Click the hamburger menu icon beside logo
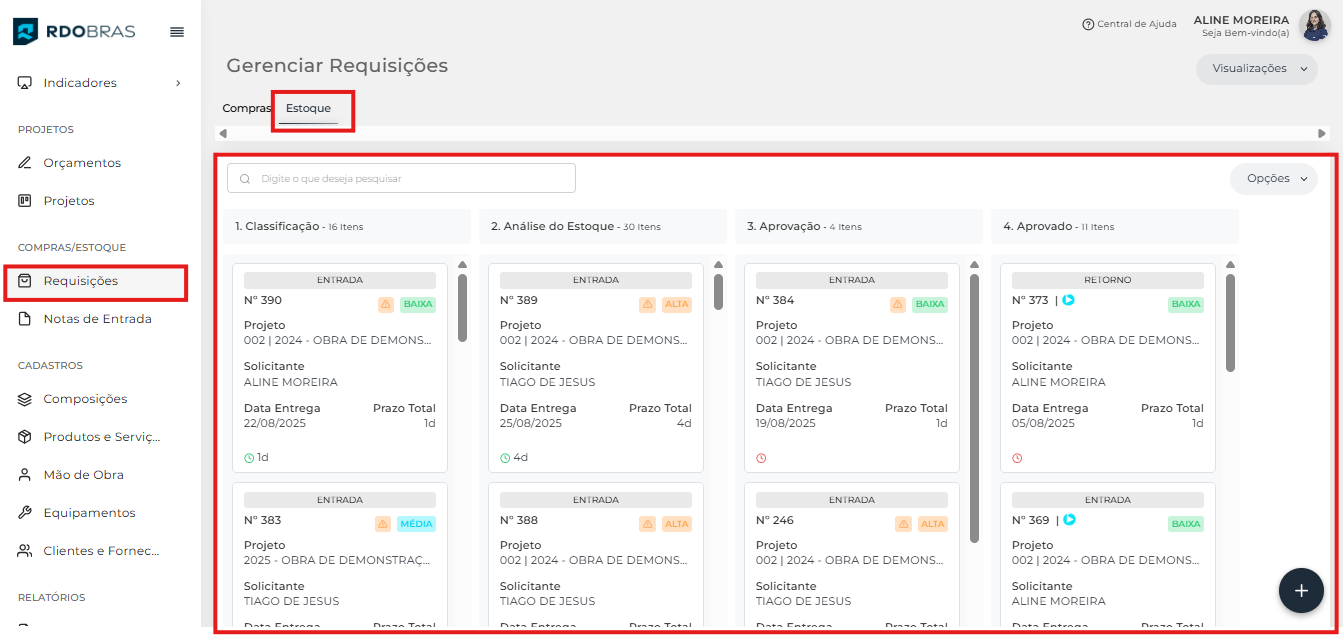 tap(177, 32)
